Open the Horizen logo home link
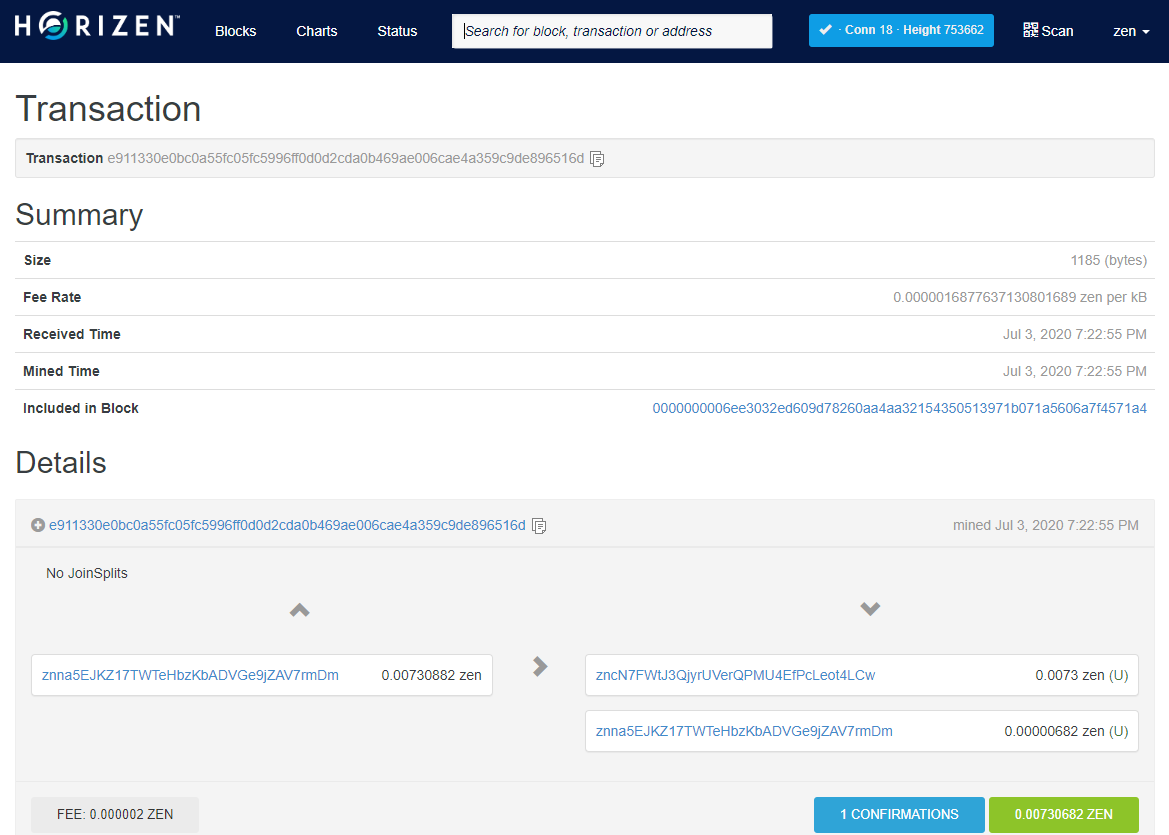1169x835 pixels. coord(97,27)
